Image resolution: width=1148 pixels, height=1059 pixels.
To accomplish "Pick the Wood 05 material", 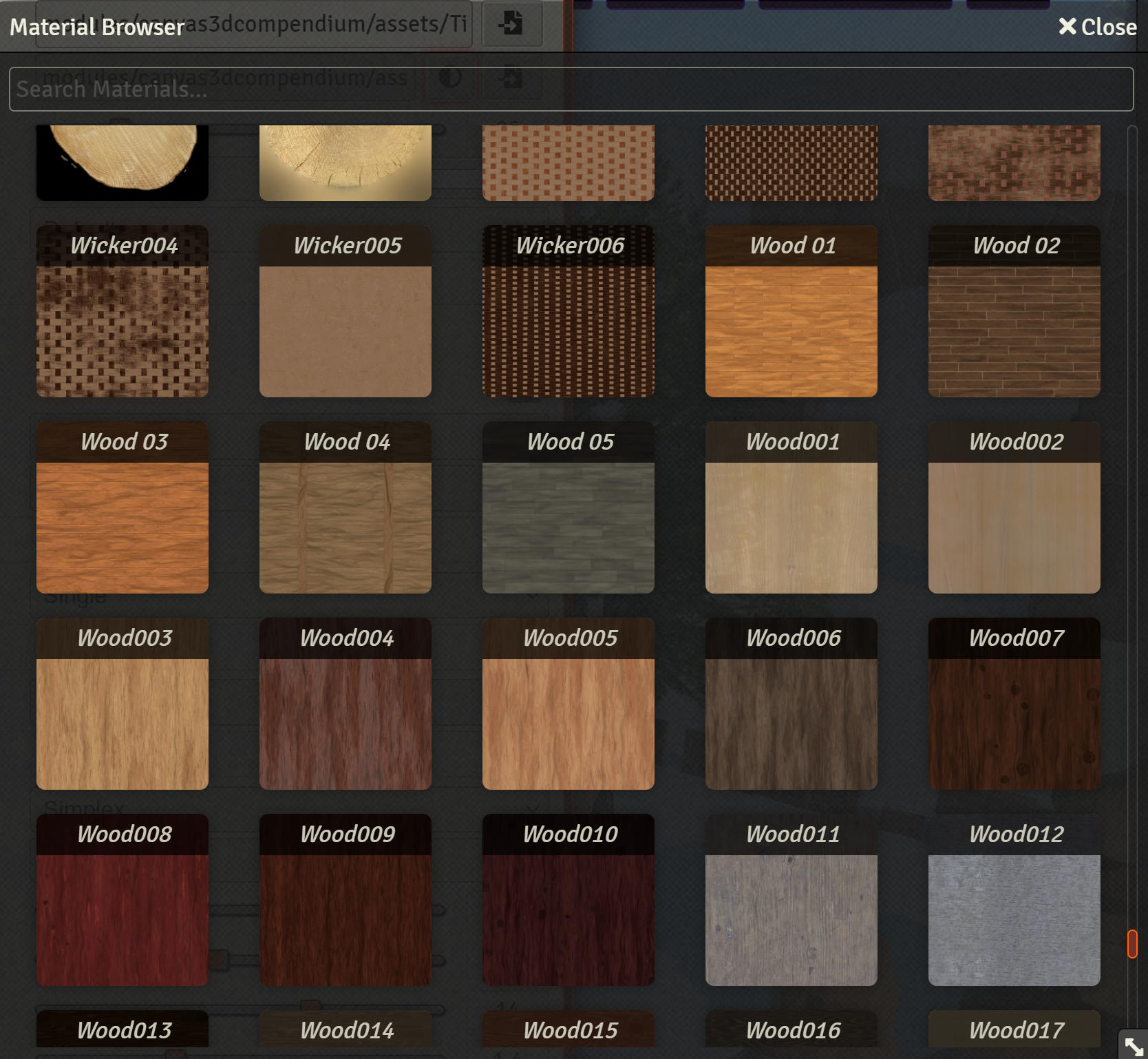I will pos(568,507).
